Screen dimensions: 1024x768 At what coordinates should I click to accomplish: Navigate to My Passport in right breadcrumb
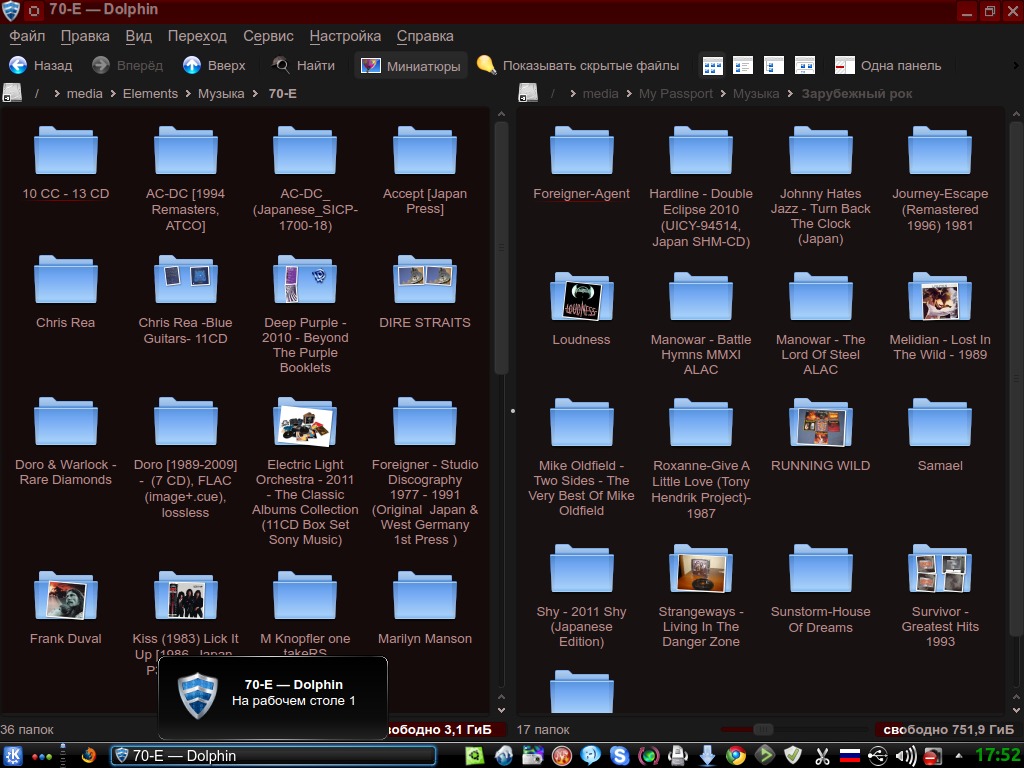pos(676,93)
